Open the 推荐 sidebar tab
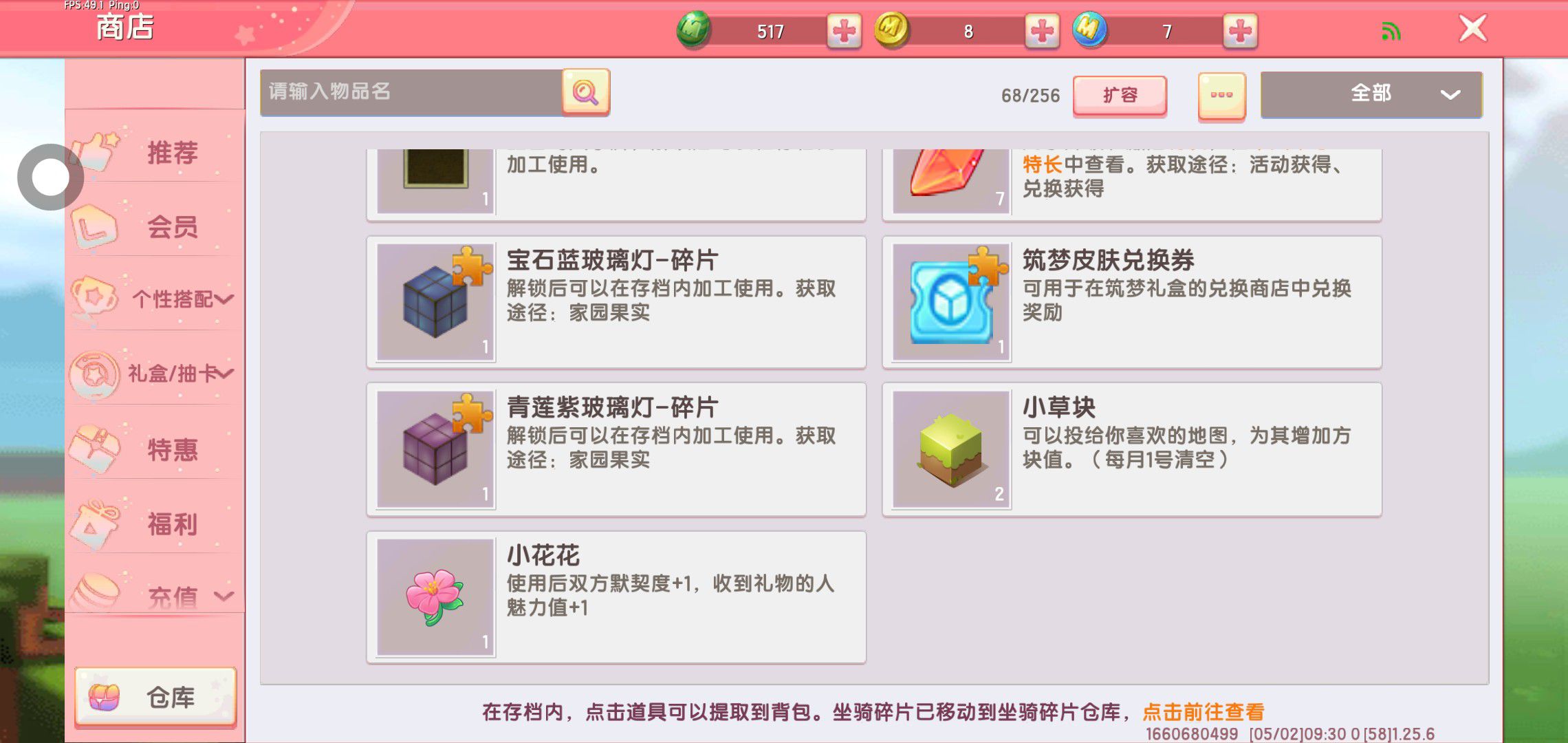The height and width of the screenshot is (743, 1568). 155,152
